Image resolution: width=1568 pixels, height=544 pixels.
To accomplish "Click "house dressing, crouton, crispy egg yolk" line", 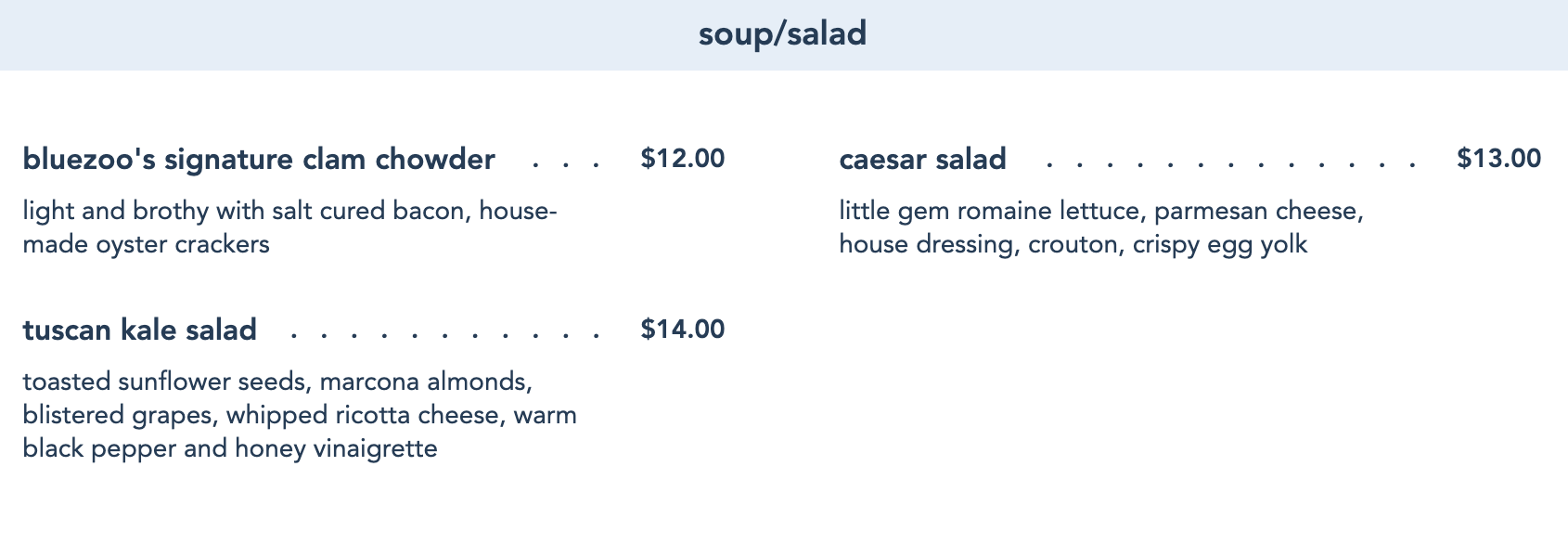I will point(1073,245).
